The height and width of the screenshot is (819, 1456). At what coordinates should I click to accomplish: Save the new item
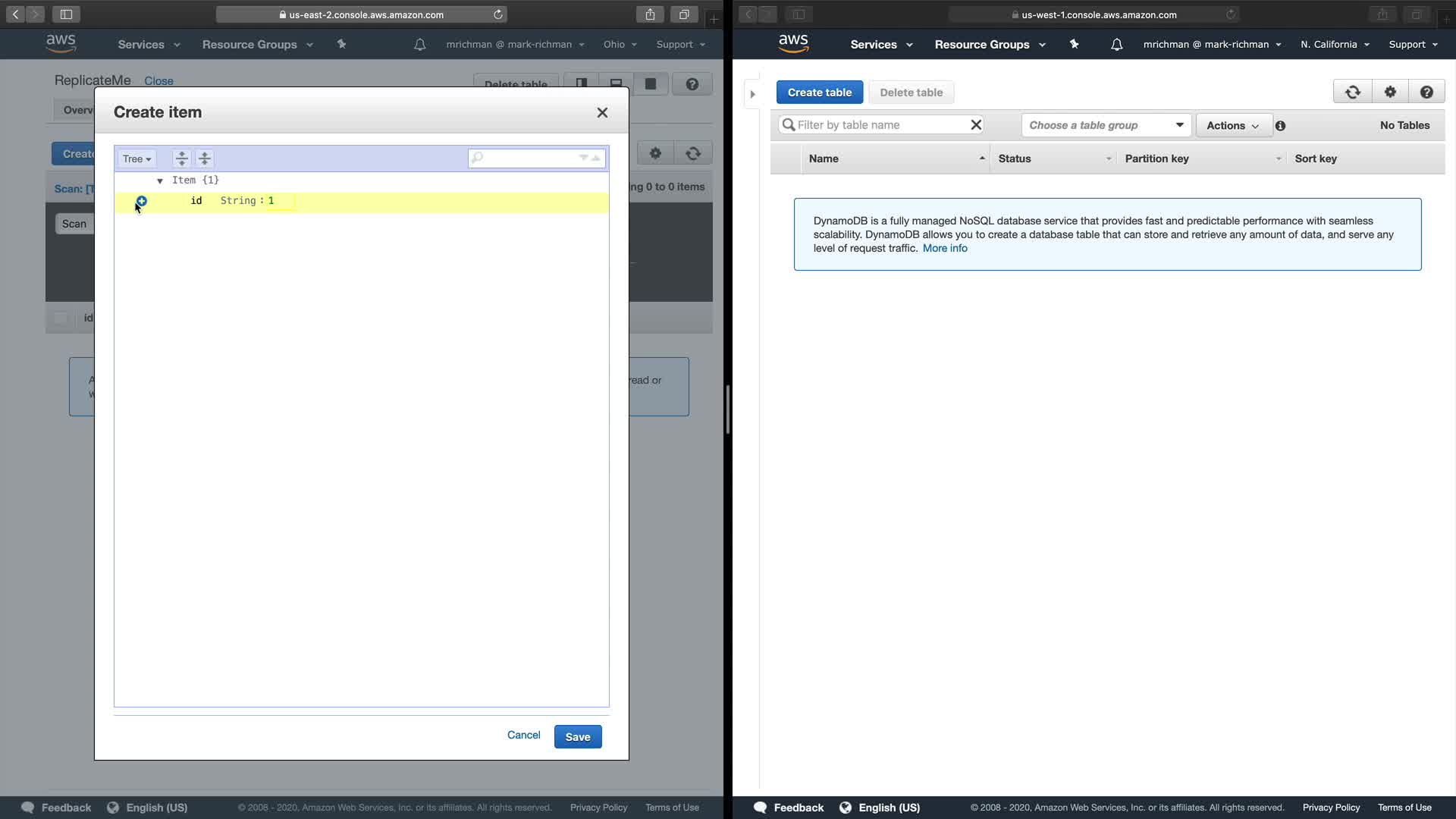coord(577,736)
